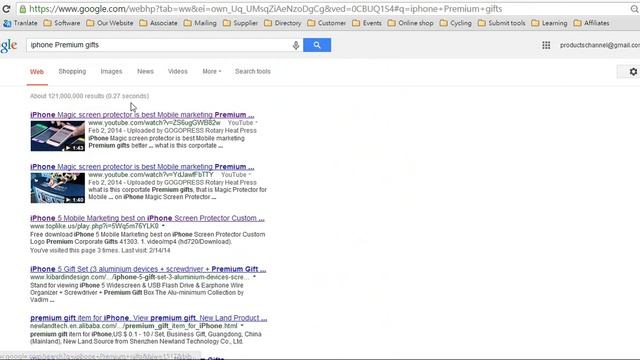This screenshot has height=360, width=640.
Task: Click the Google logo
Action: coord(9,46)
